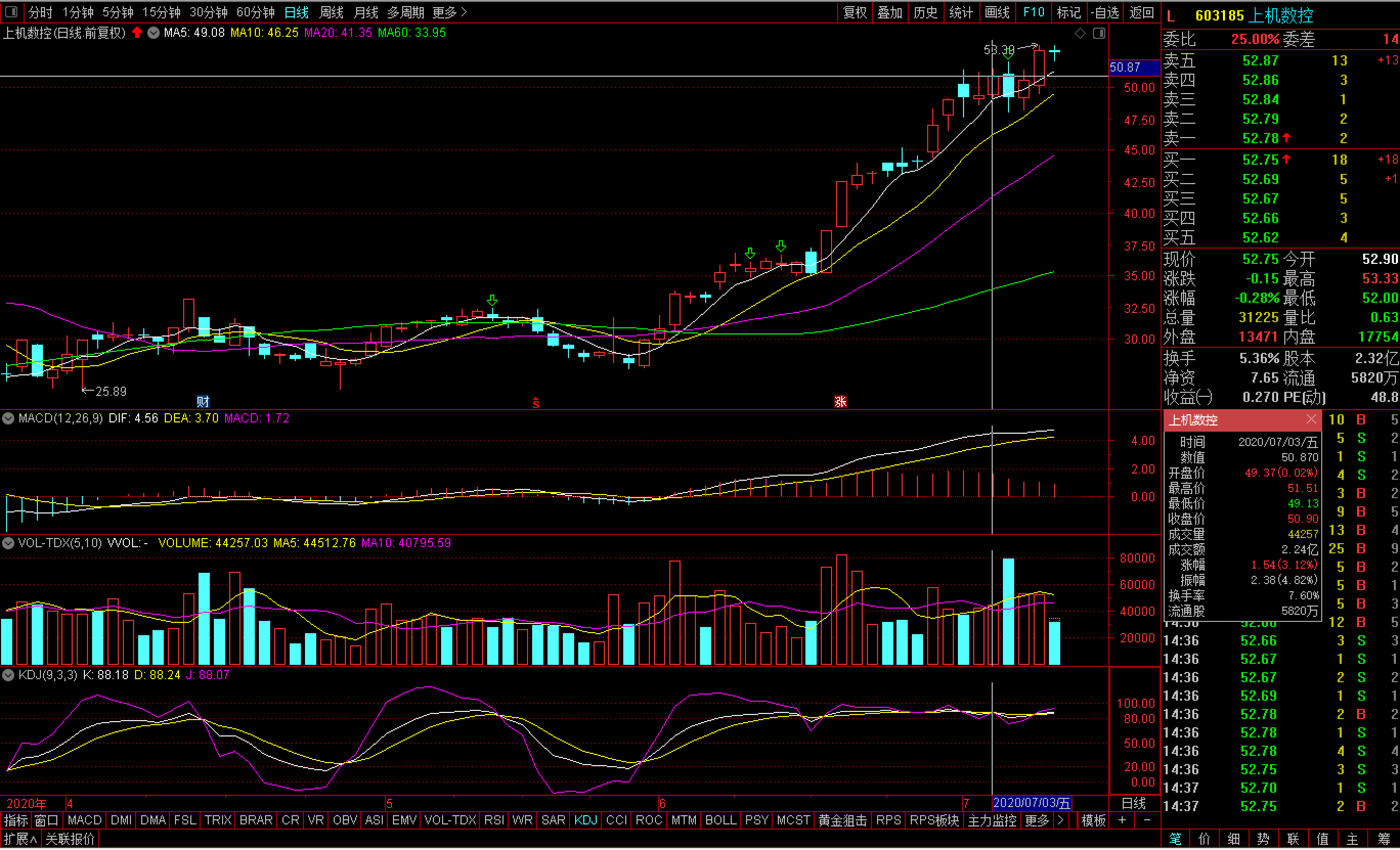The height and width of the screenshot is (850, 1400).
Task: Select the 筹 chips tab in right panel
Action: (x=1383, y=839)
